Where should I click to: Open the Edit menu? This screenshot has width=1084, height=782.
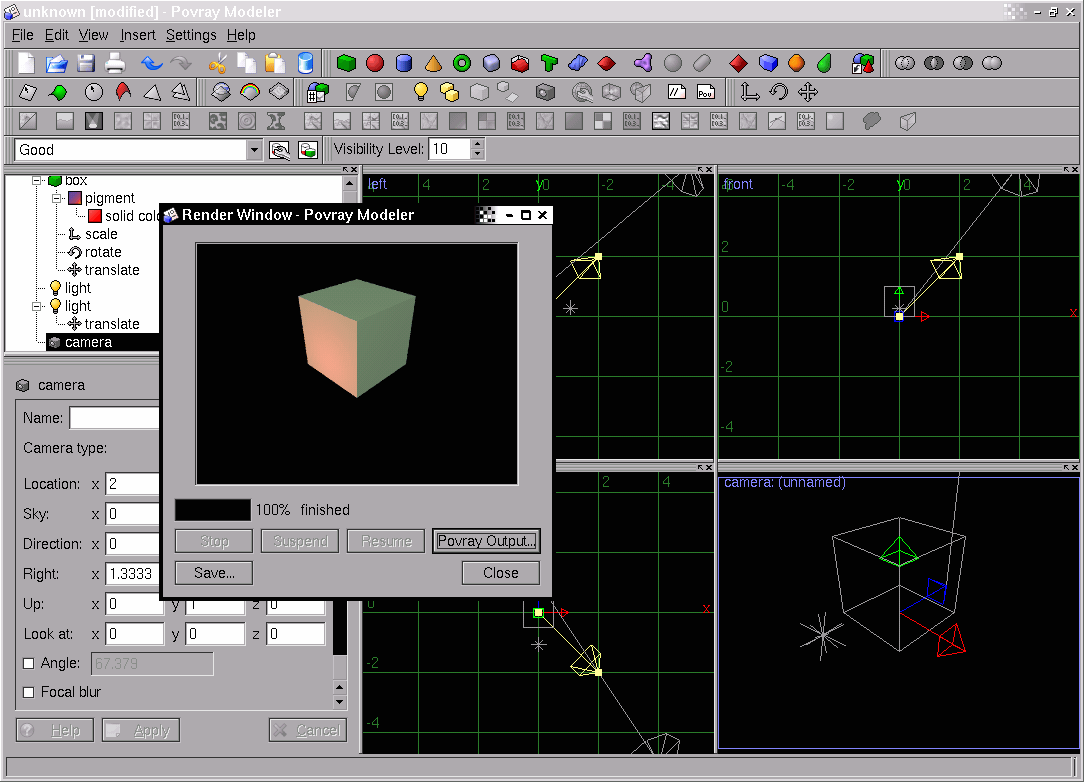(57, 35)
